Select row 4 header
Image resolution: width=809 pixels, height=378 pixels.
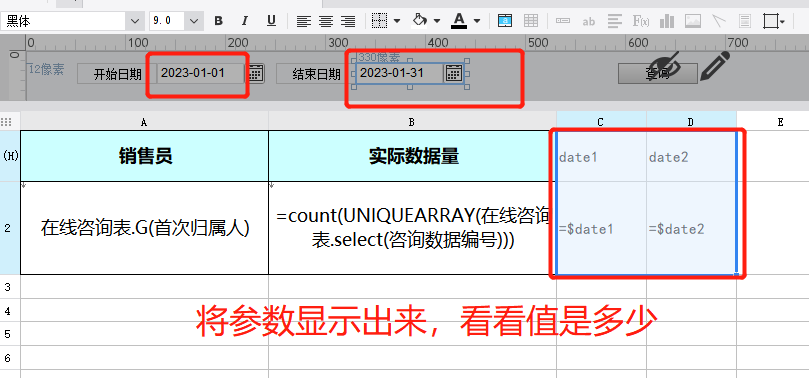(x=10, y=310)
